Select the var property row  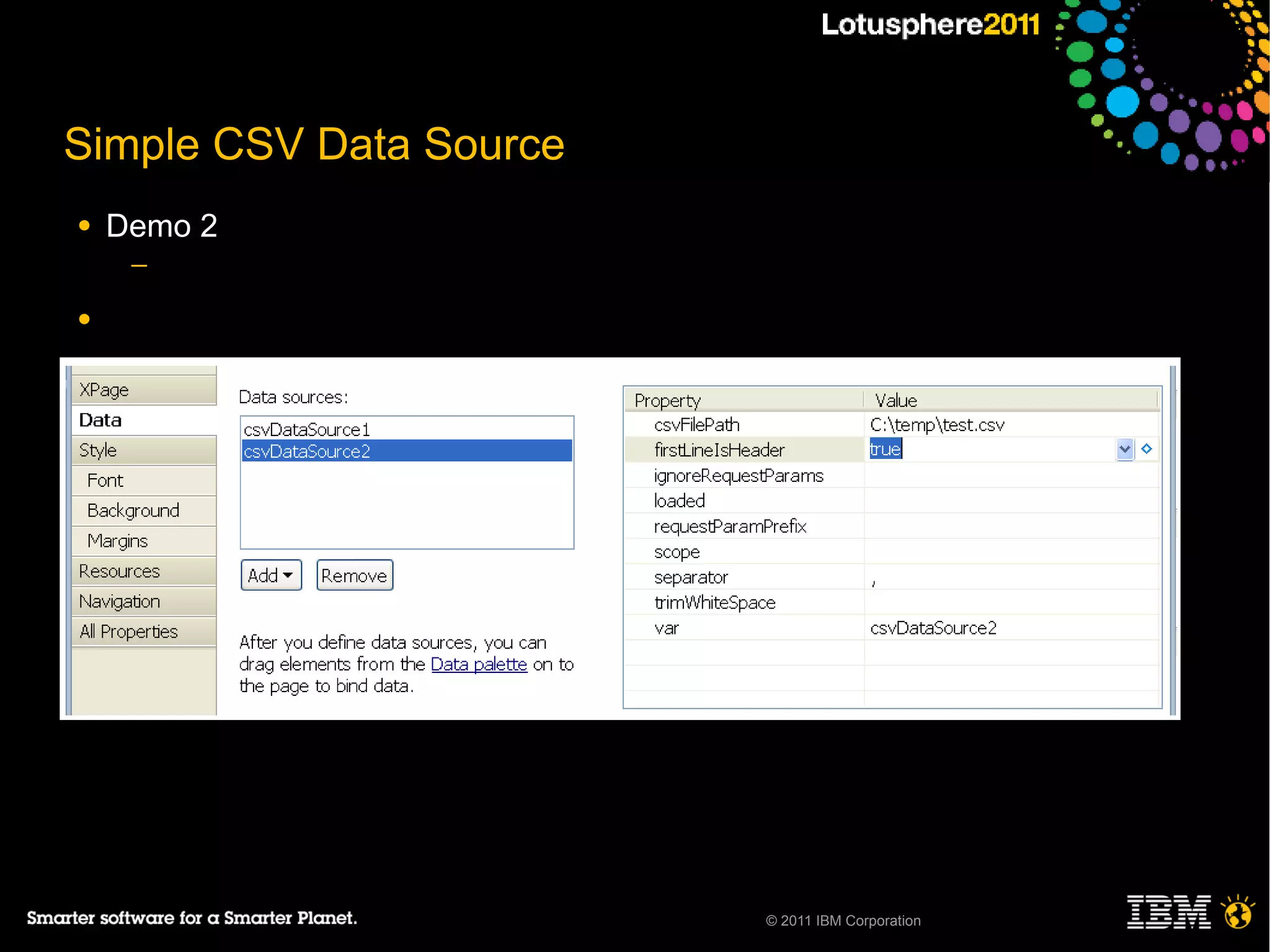[x=892, y=628]
